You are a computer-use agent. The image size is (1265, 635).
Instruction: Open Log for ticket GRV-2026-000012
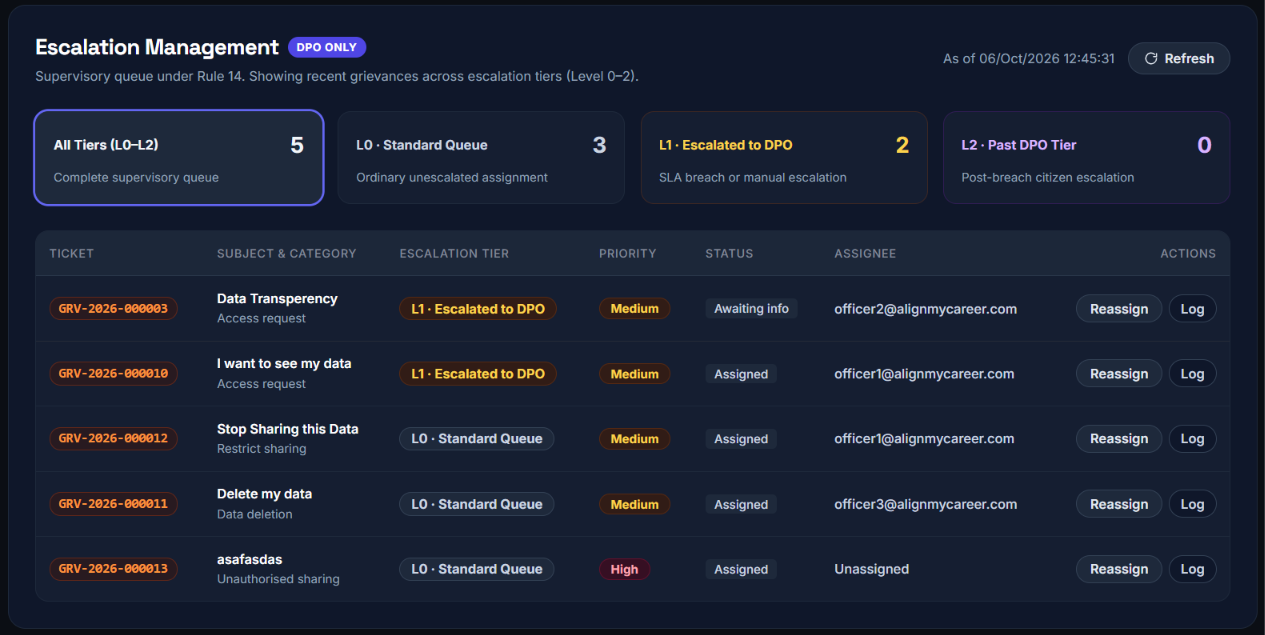[x=1192, y=439]
